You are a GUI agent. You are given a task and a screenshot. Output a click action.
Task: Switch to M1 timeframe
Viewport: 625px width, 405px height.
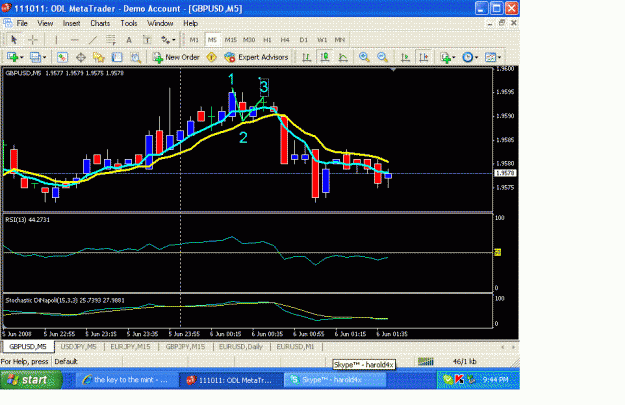[x=194, y=39]
